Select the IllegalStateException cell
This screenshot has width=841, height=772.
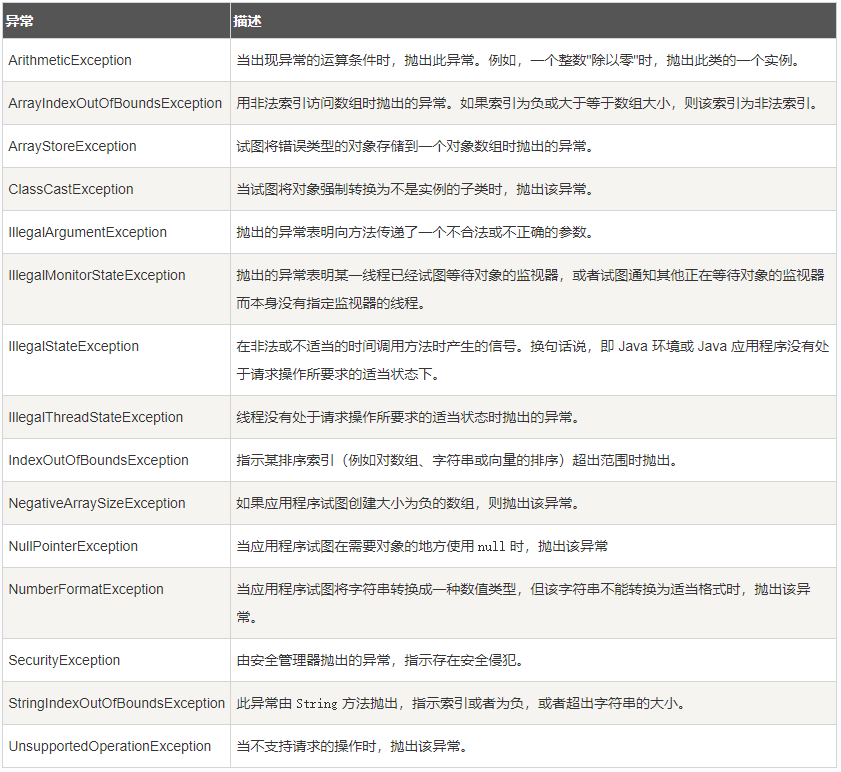pos(116,360)
